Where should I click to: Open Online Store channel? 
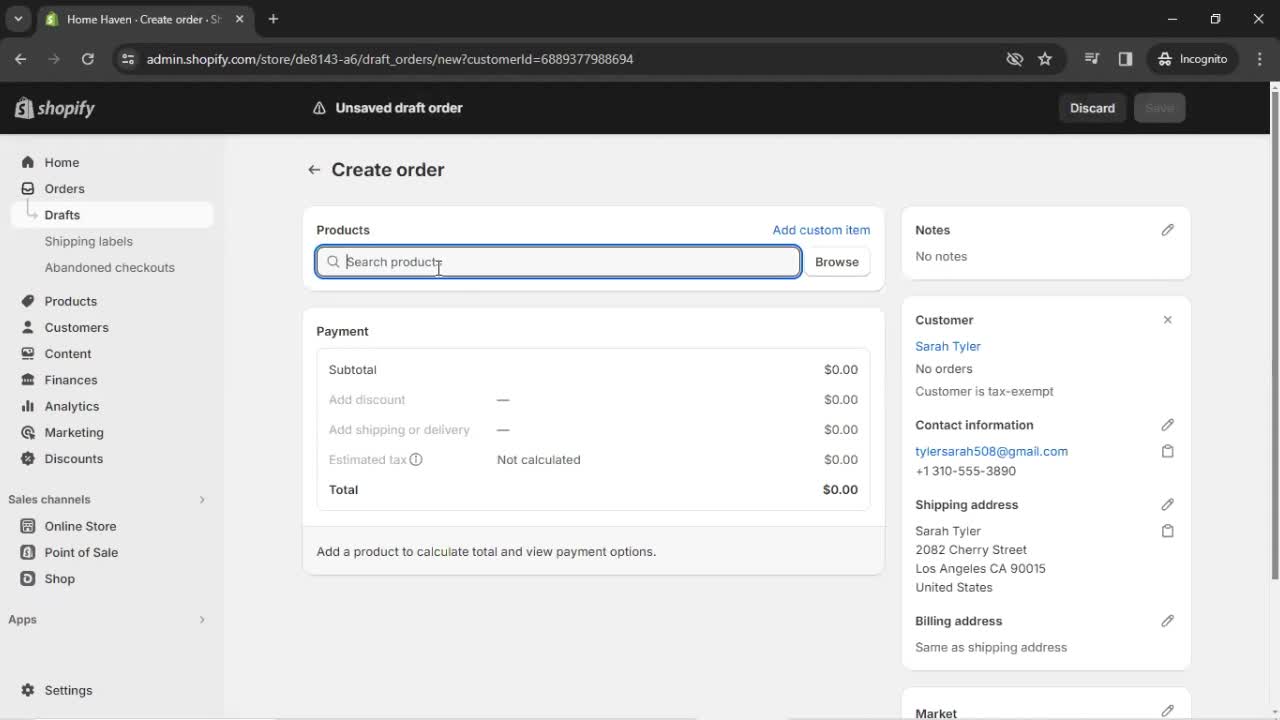[x=80, y=526]
